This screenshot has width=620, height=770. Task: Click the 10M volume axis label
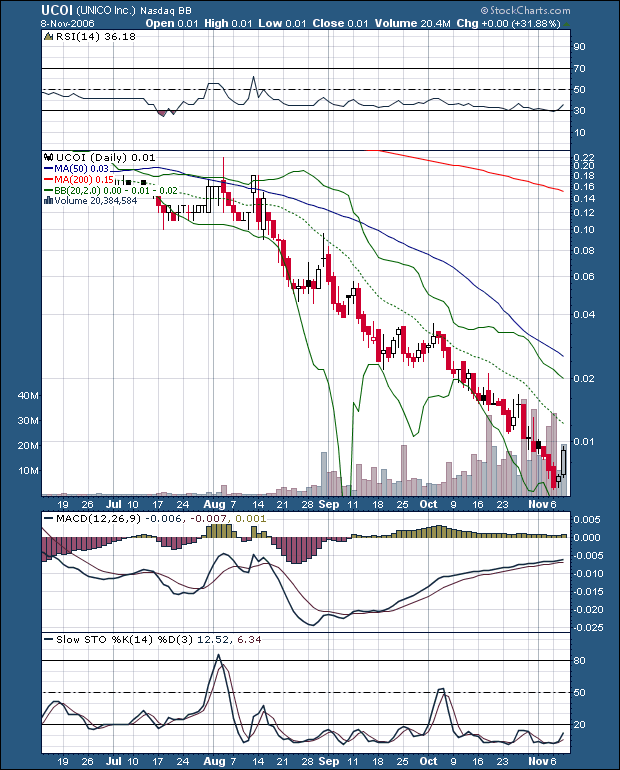pyautogui.click(x=28, y=470)
